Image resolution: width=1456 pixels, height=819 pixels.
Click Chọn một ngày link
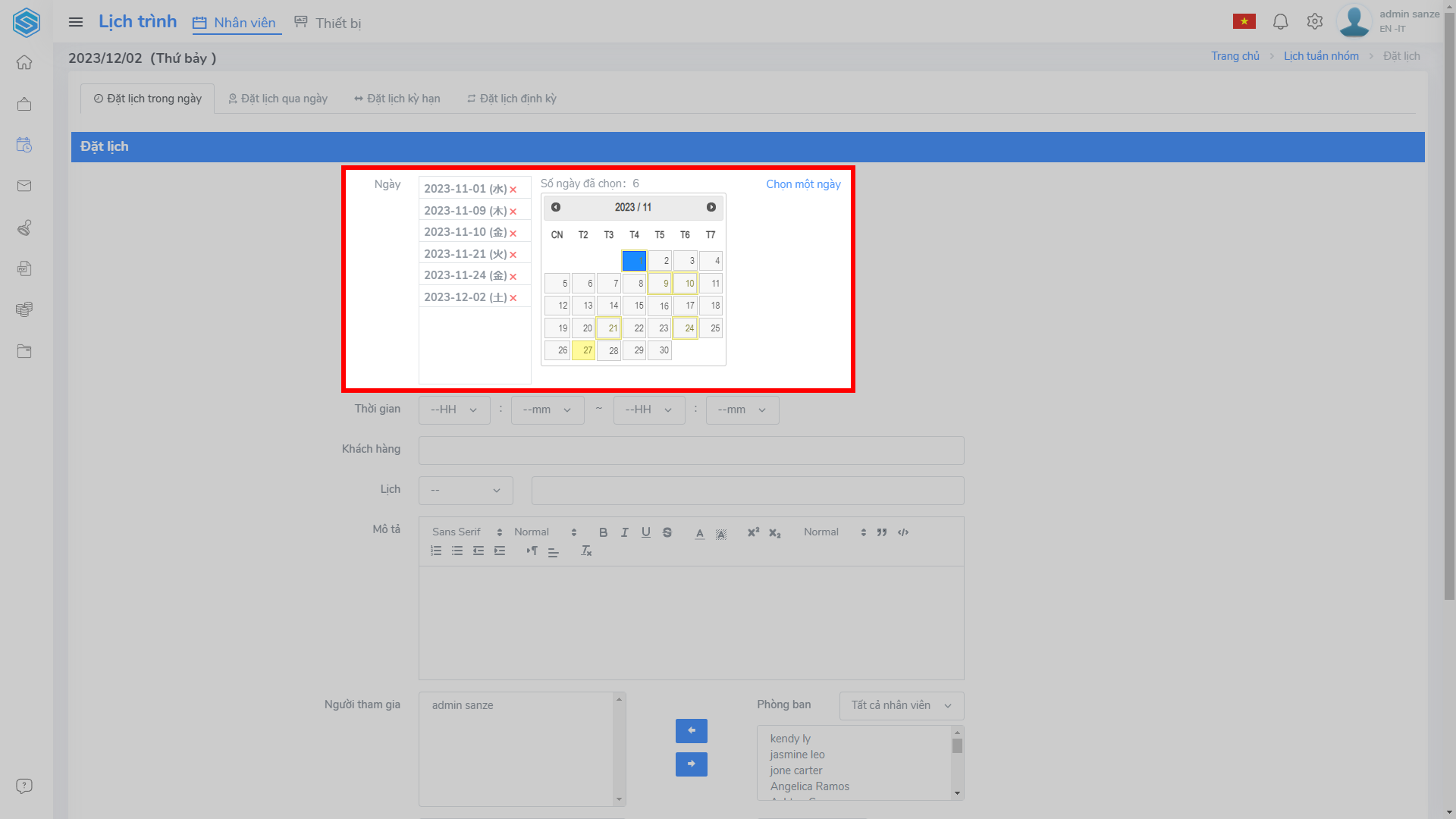click(x=803, y=184)
